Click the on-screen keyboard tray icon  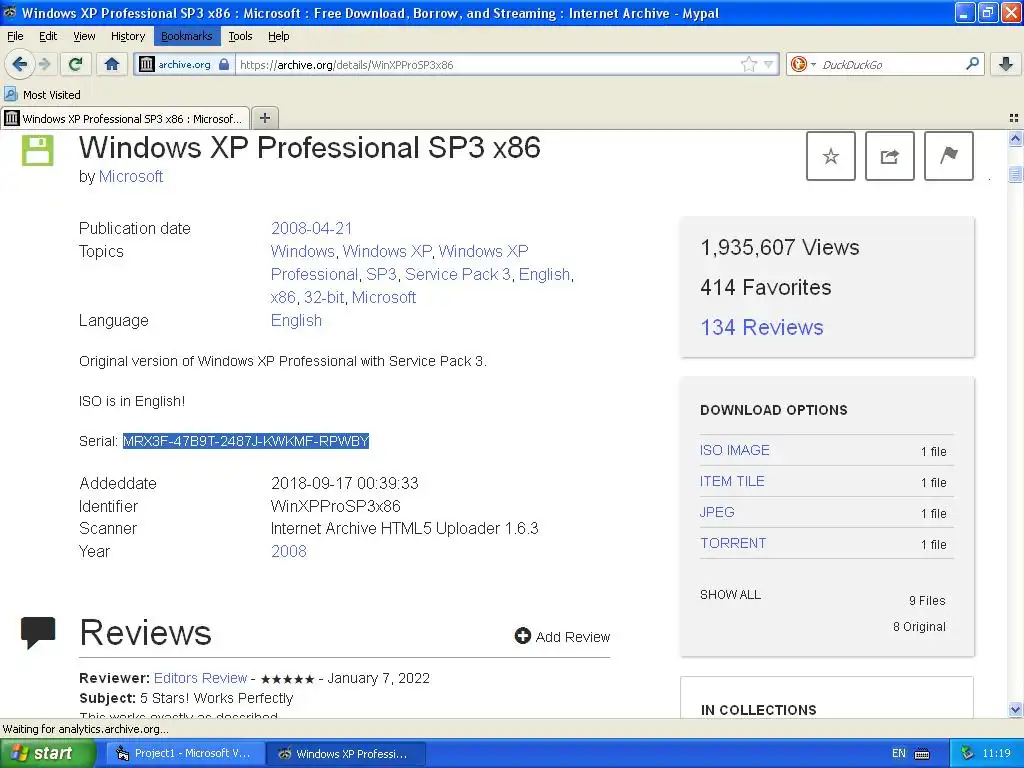(x=922, y=754)
